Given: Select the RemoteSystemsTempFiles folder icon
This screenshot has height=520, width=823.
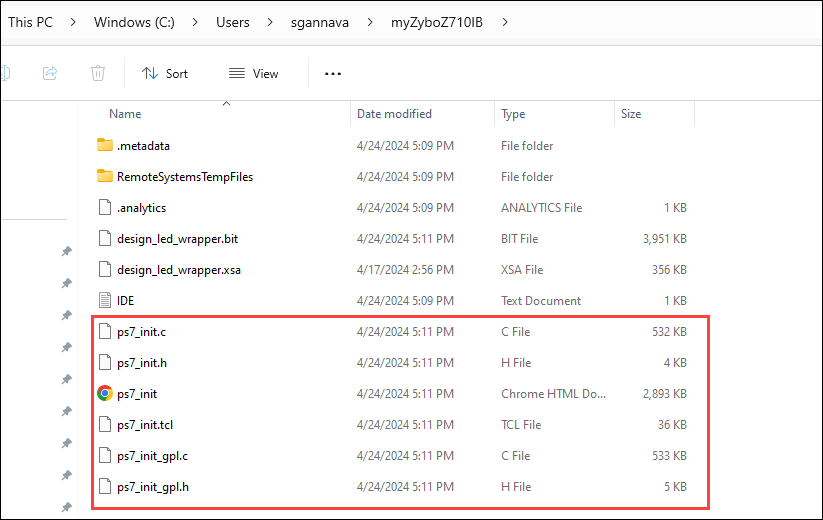Looking at the screenshot, I should pyautogui.click(x=105, y=177).
